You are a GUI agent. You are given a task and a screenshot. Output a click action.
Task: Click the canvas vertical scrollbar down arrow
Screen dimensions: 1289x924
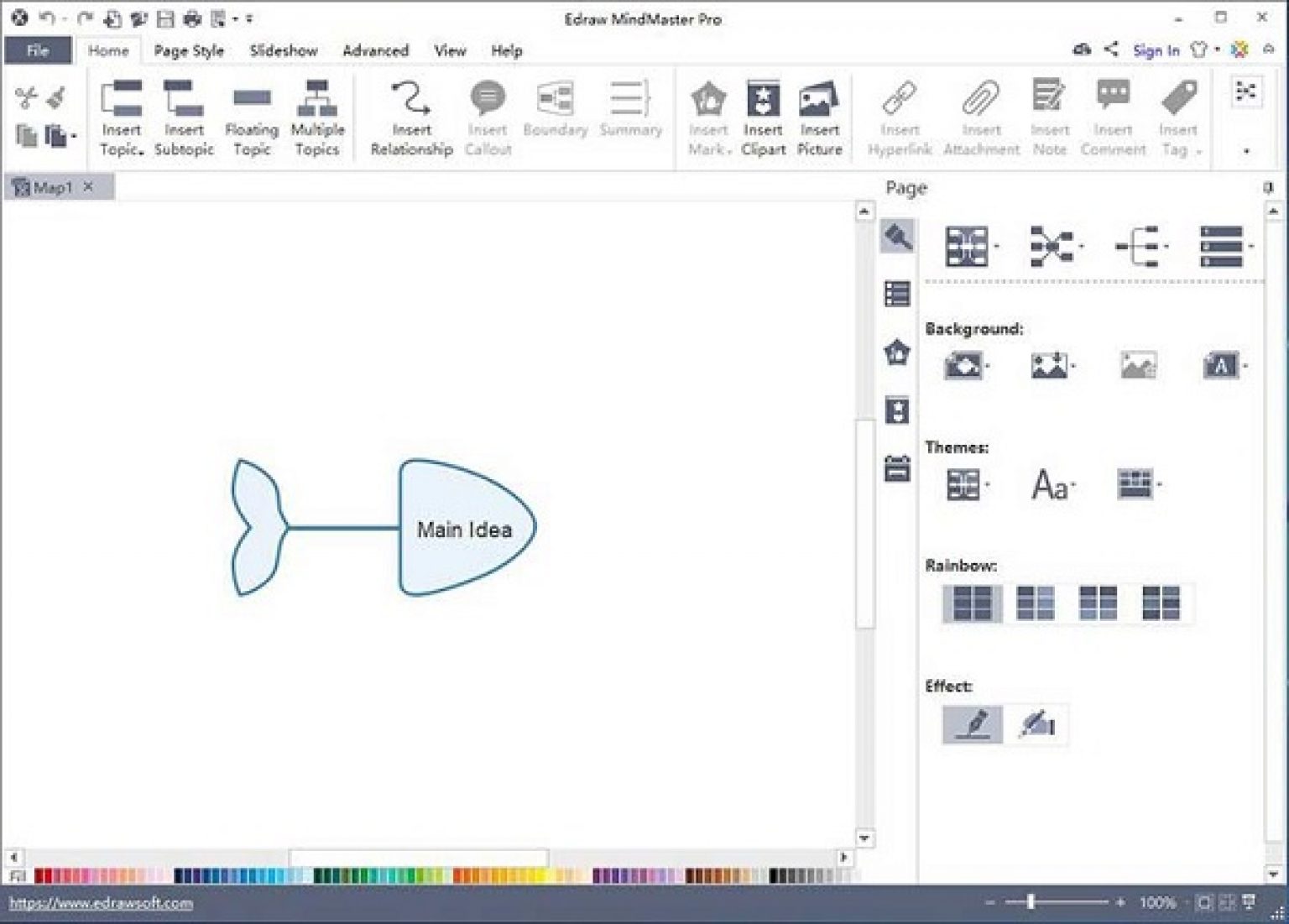click(x=864, y=838)
